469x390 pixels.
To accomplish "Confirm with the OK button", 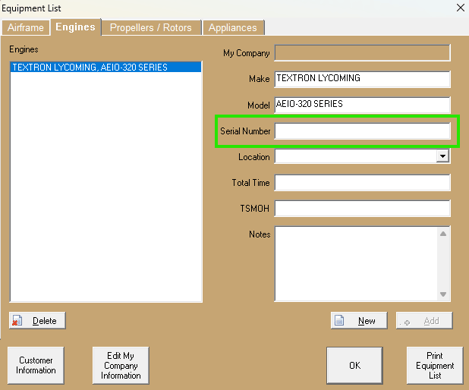I will coord(355,365).
